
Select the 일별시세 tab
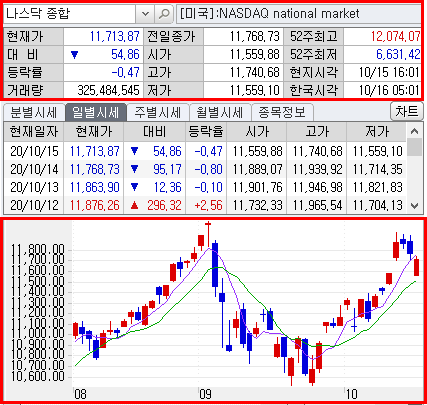pyautogui.click(x=95, y=112)
